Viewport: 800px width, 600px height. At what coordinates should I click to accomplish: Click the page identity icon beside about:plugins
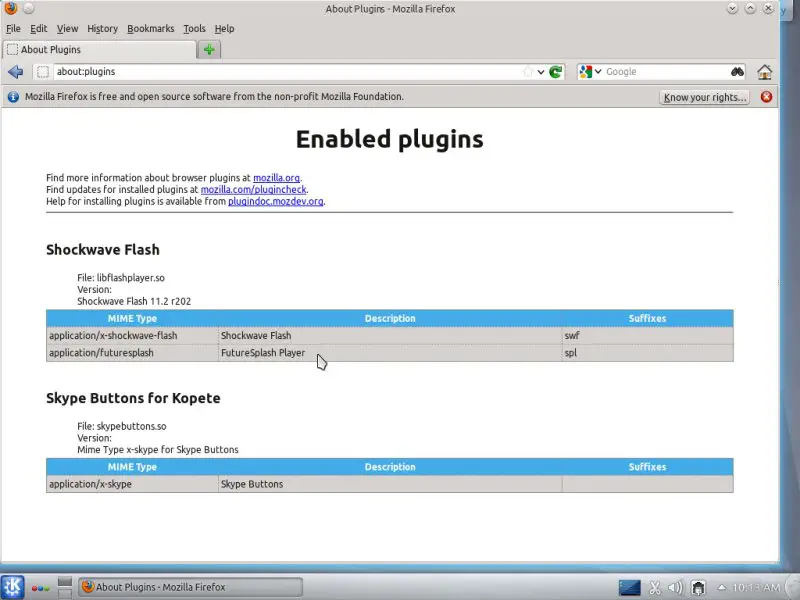click(43, 72)
